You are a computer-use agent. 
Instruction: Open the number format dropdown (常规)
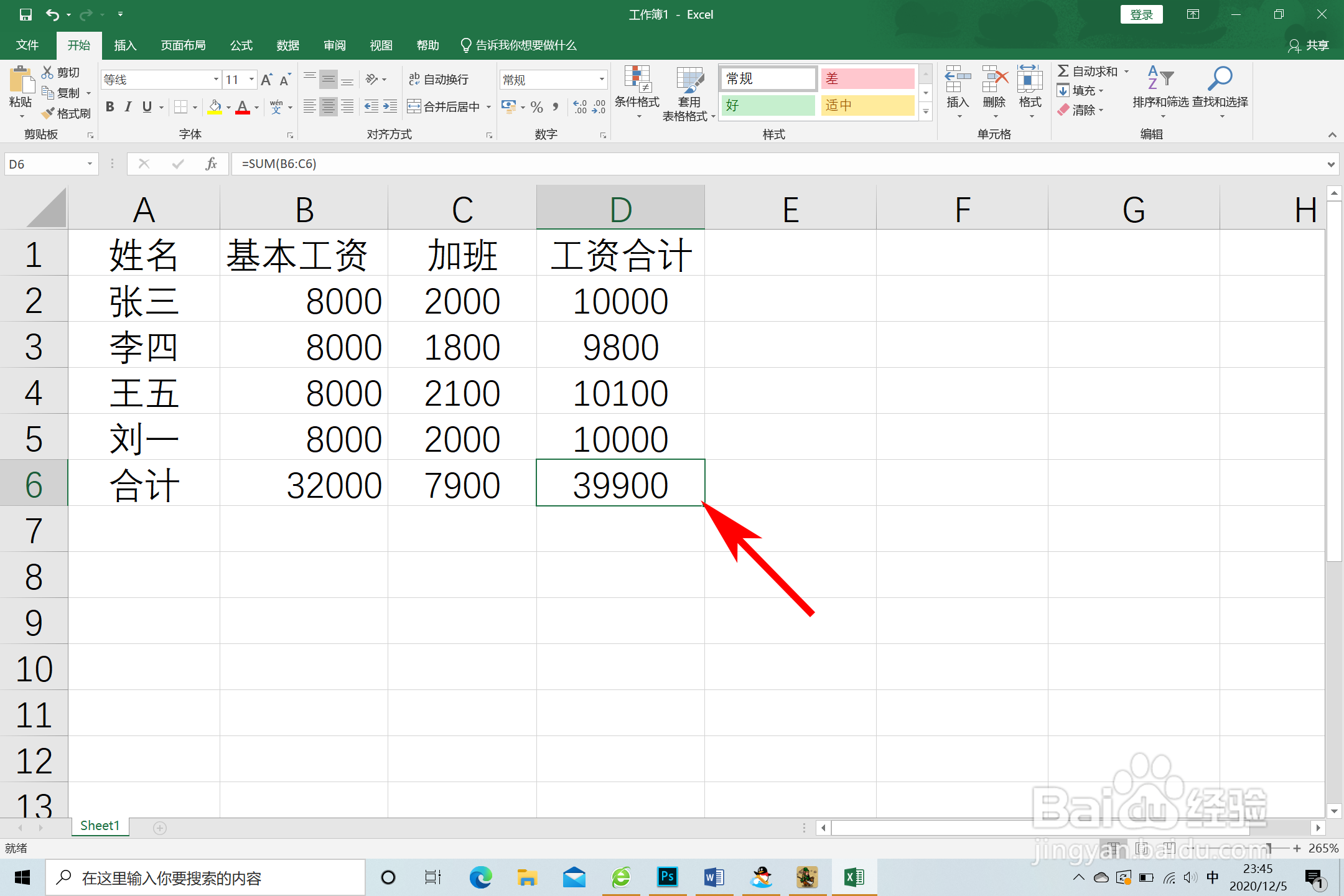602,80
